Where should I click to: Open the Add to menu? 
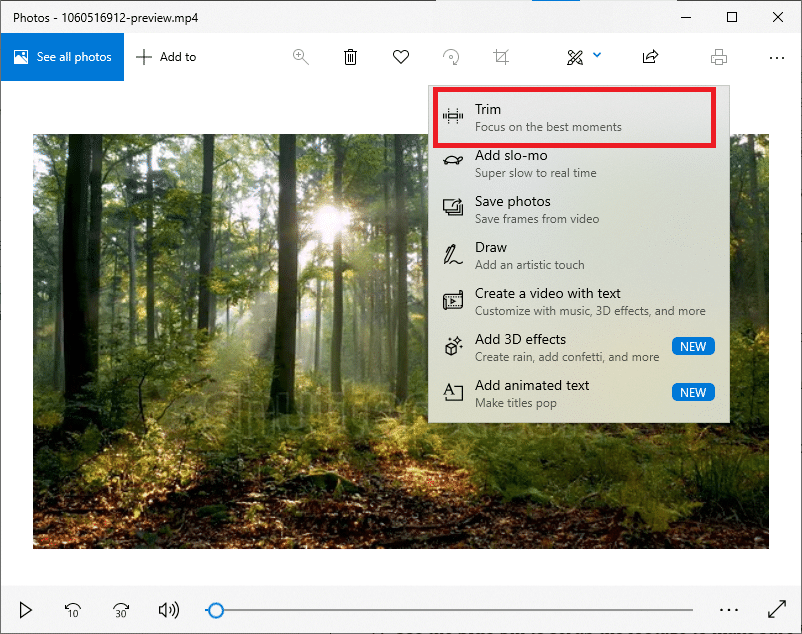click(166, 57)
